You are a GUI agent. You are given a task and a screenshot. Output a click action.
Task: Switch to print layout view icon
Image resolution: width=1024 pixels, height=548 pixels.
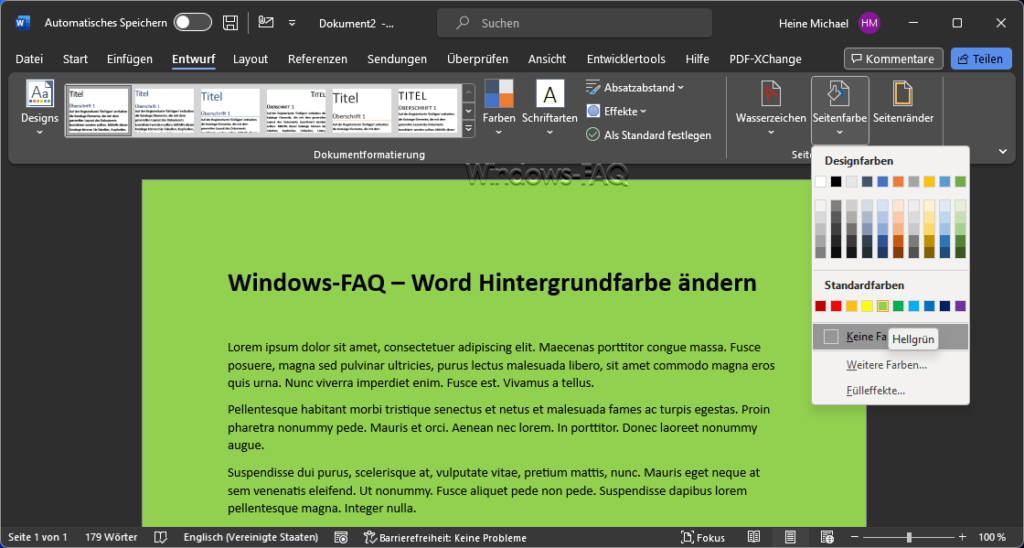point(790,538)
